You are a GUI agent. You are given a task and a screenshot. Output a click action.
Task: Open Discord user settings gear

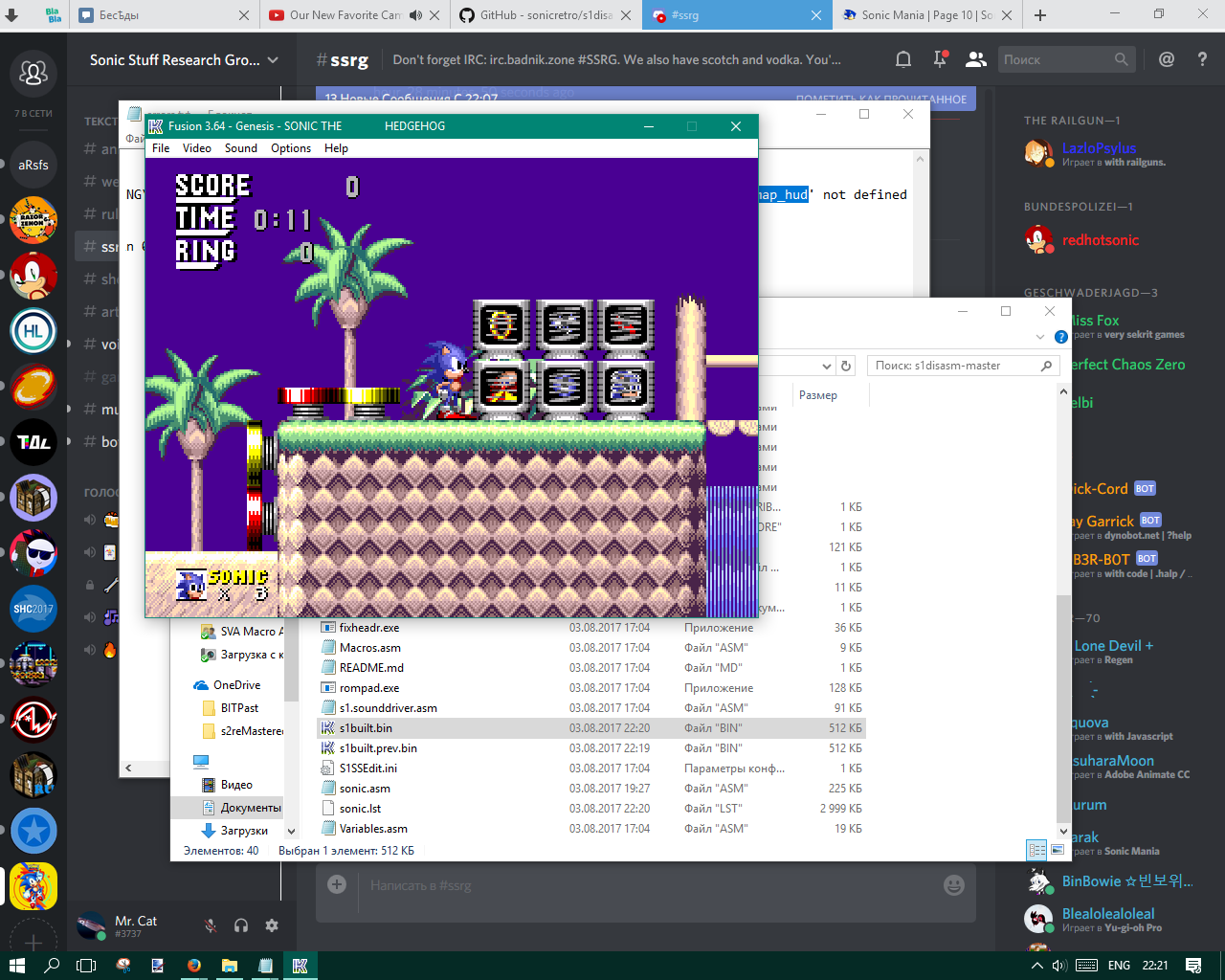(272, 925)
